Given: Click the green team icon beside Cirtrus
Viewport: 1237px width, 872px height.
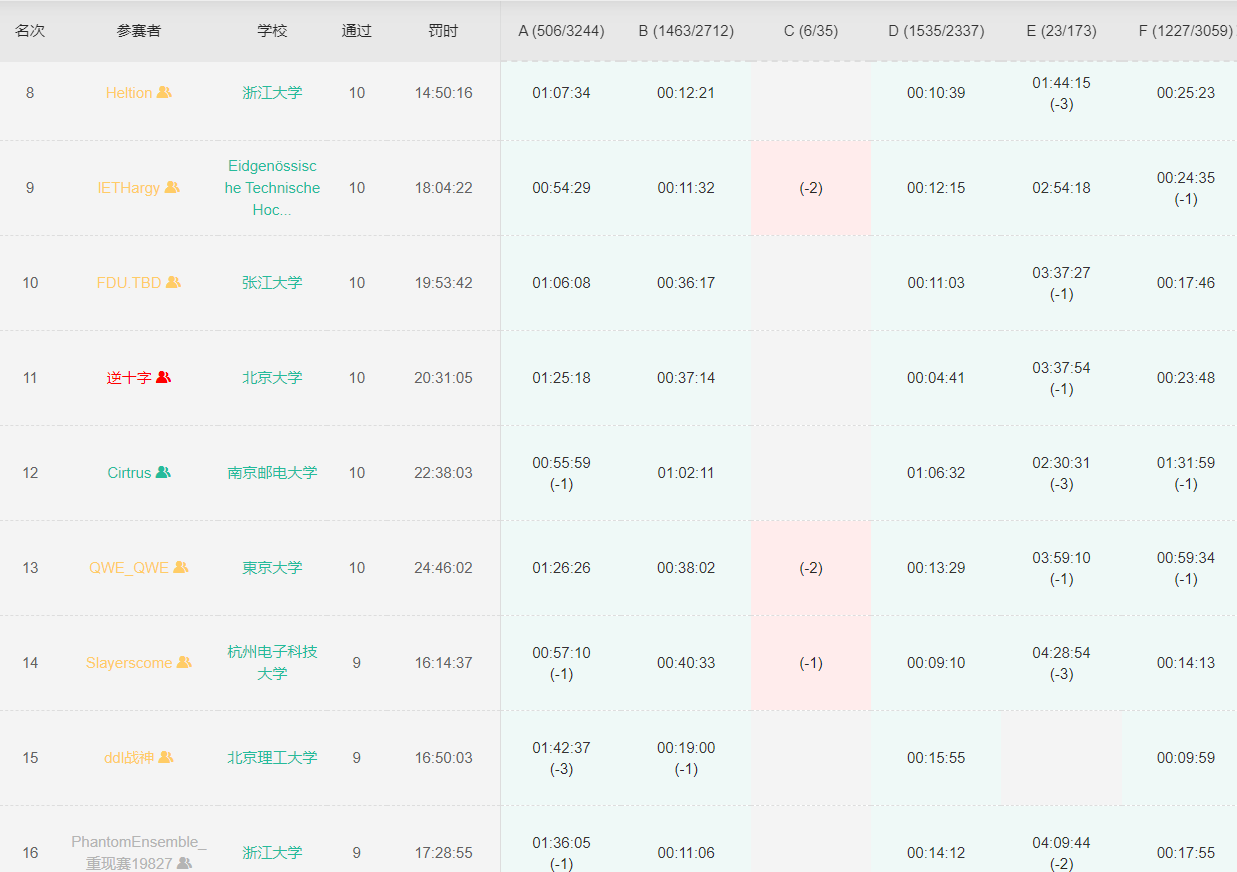Looking at the screenshot, I should [x=163, y=472].
